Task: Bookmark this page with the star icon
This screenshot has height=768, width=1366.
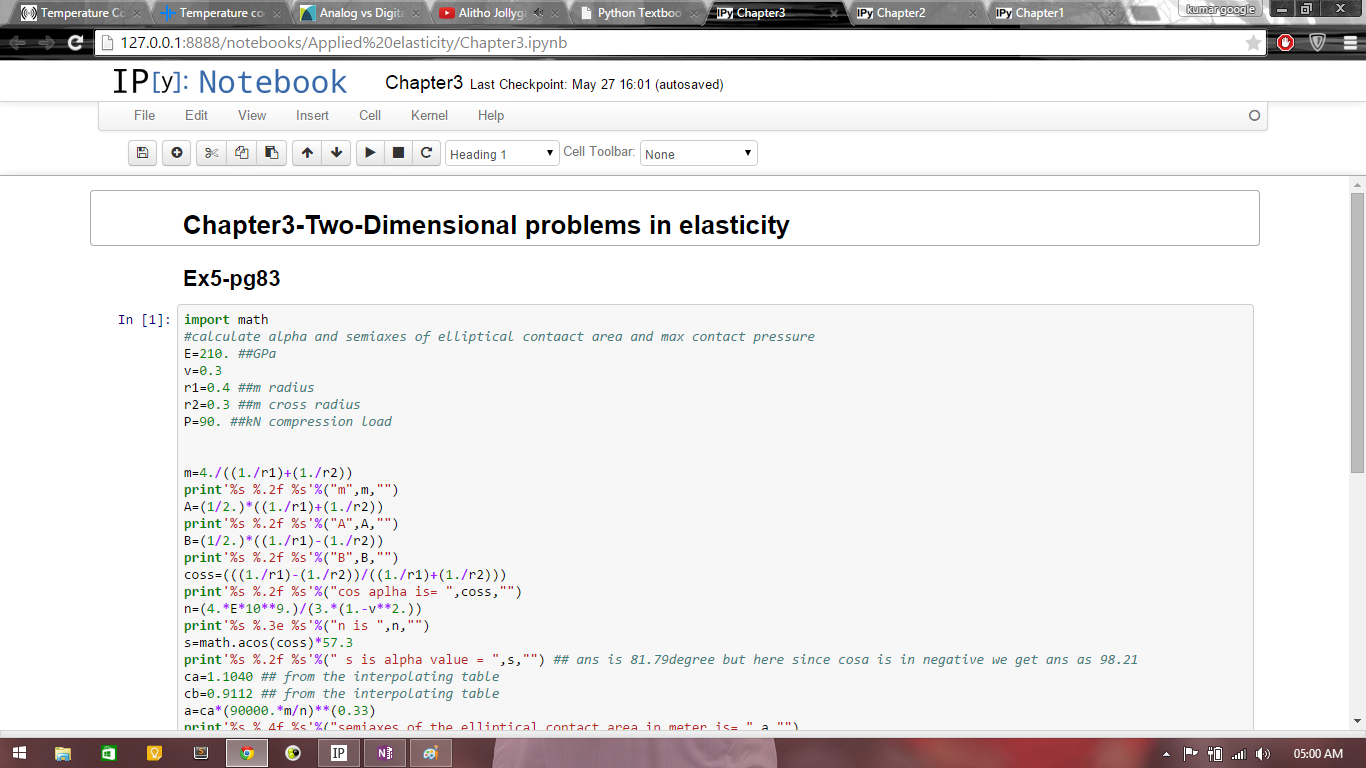Action: [1253, 43]
